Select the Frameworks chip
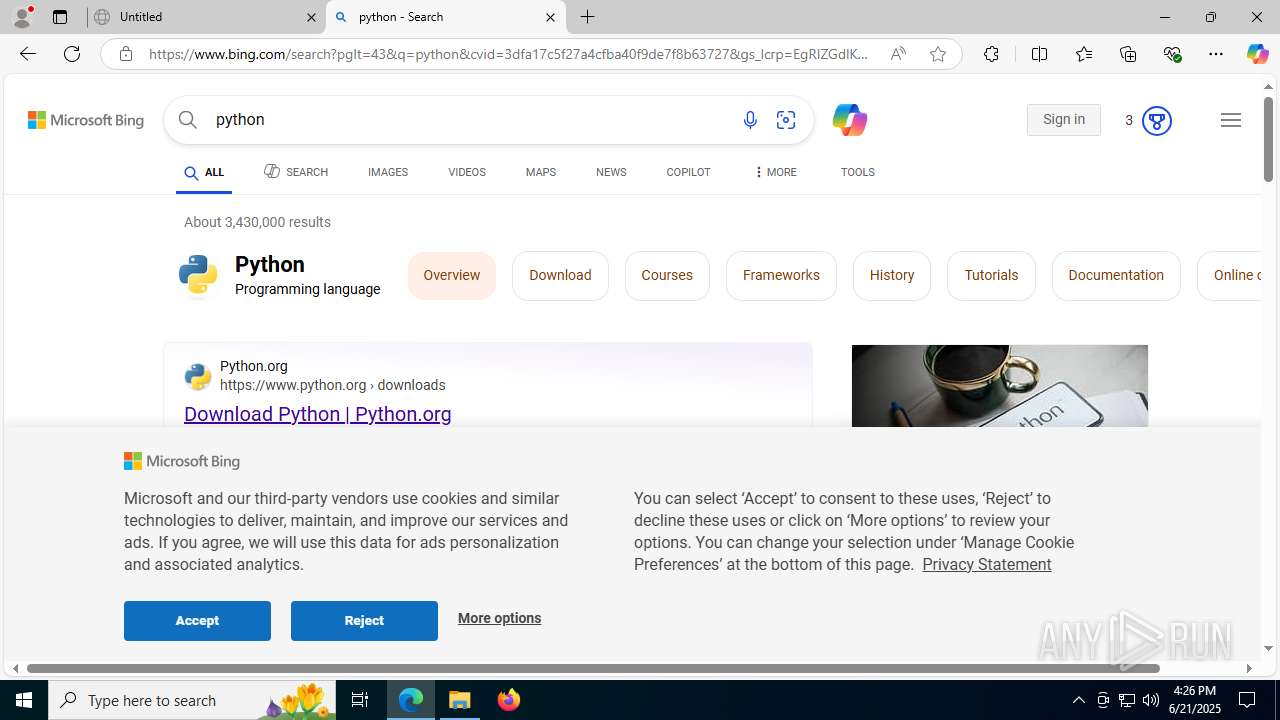1280x720 pixels. coord(781,276)
